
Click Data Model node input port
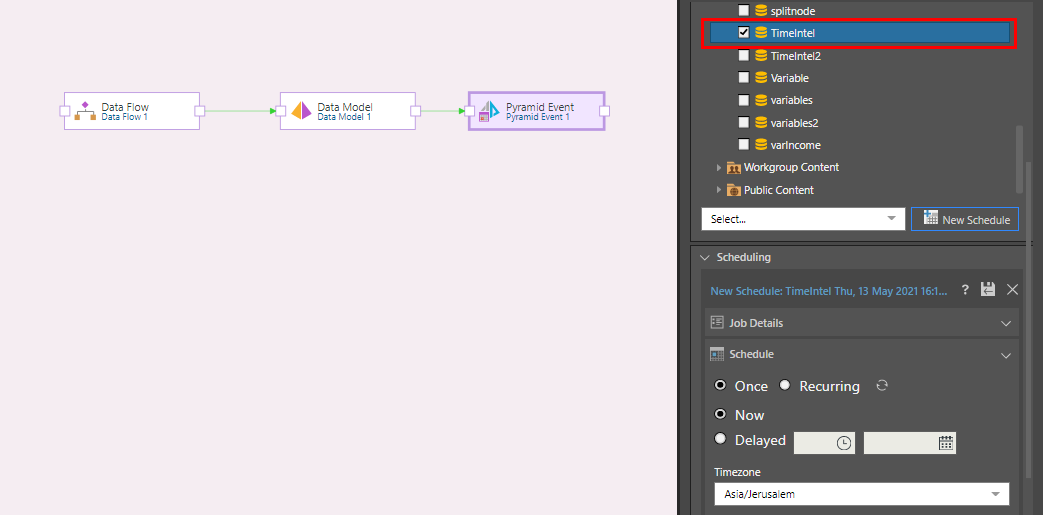point(280,111)
